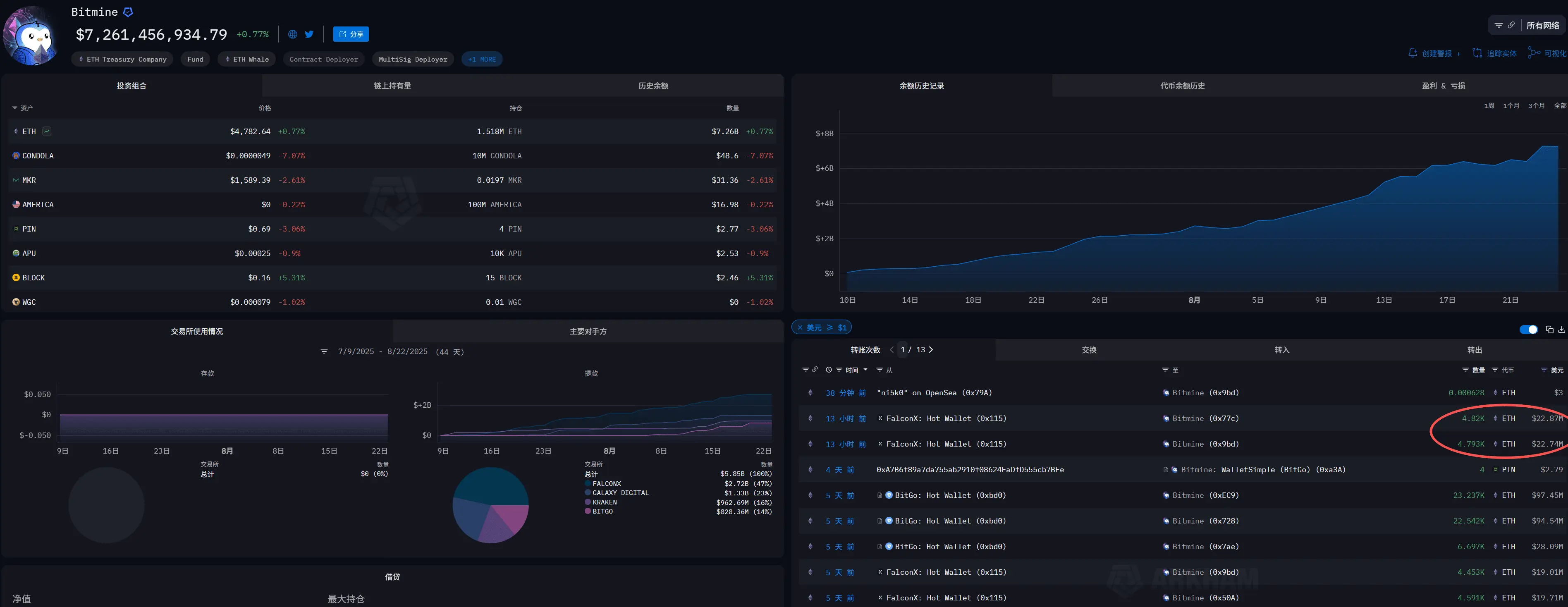The height and width of the screenshot is (607, 1568).
Task: Switch to the 历史余额 tab
Action: [x=653, y=86]
